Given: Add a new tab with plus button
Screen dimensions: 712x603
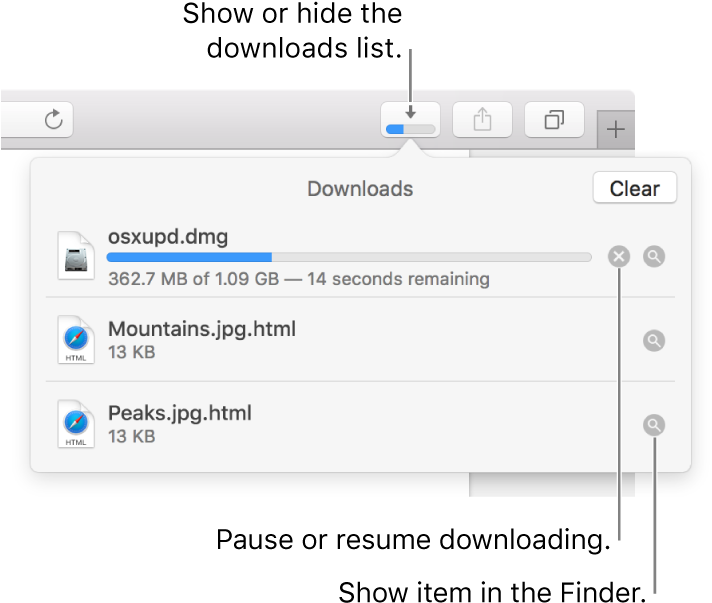Looking at the screenshot, I should click(616, 129).
